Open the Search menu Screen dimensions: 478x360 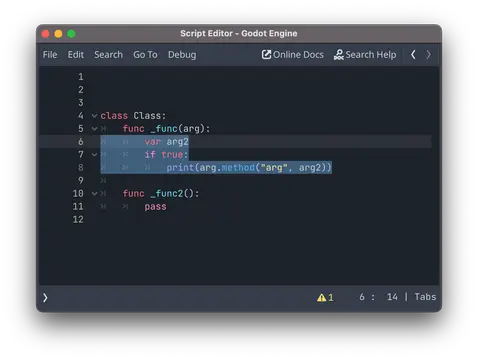(108, 55)
